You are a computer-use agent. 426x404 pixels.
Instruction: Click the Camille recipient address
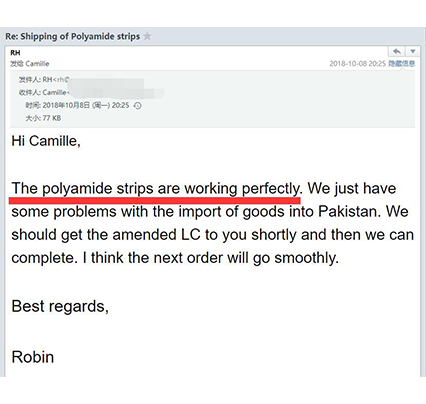tap(56, 92)
